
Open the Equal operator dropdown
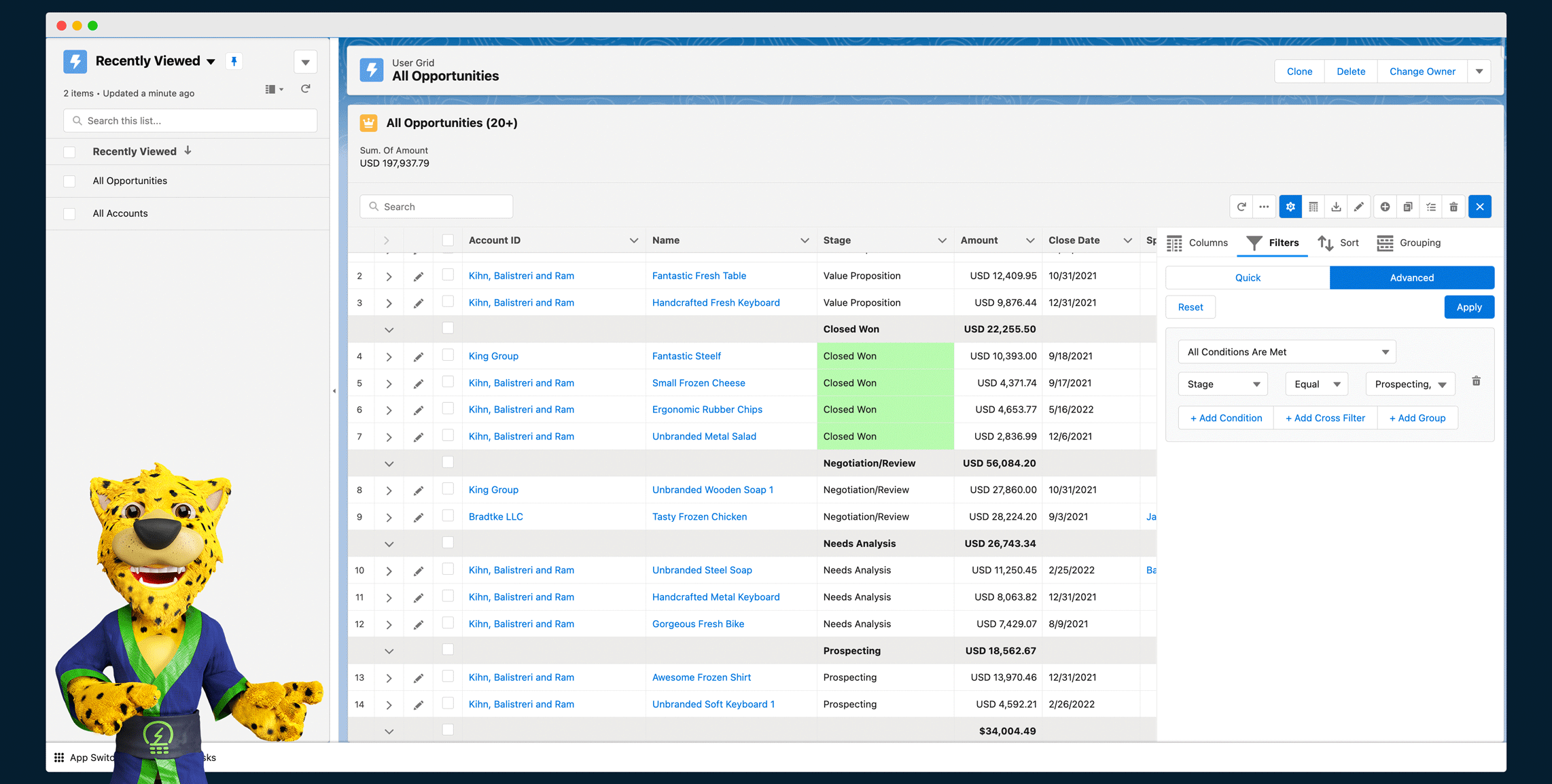point(1316,384)
